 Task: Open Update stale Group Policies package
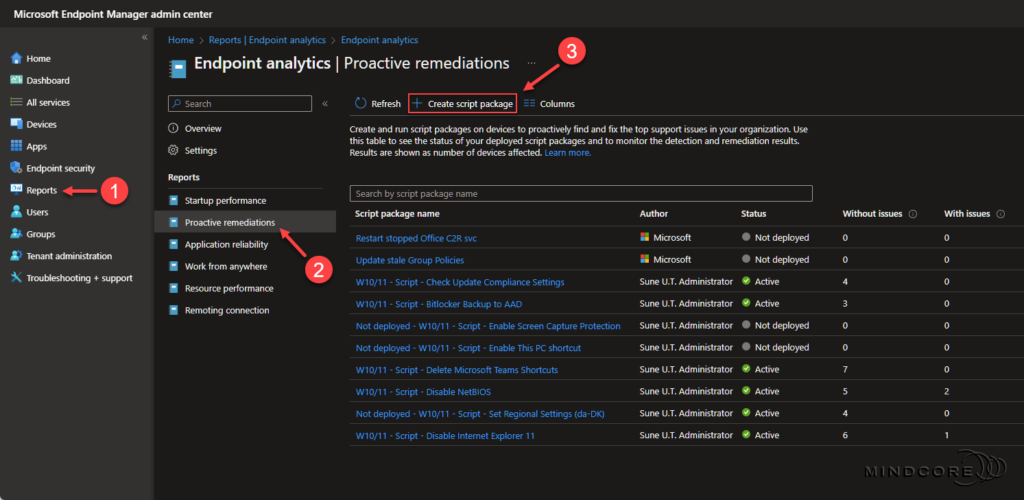[410, 260]
